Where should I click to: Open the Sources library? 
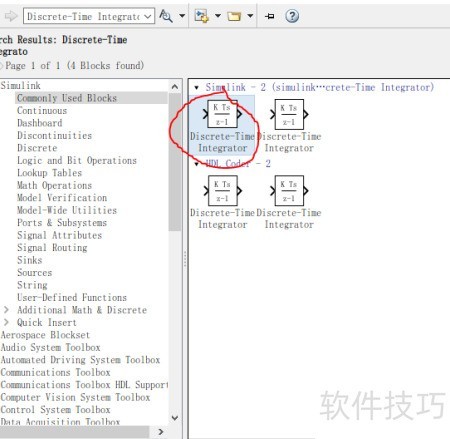point(35,272)
